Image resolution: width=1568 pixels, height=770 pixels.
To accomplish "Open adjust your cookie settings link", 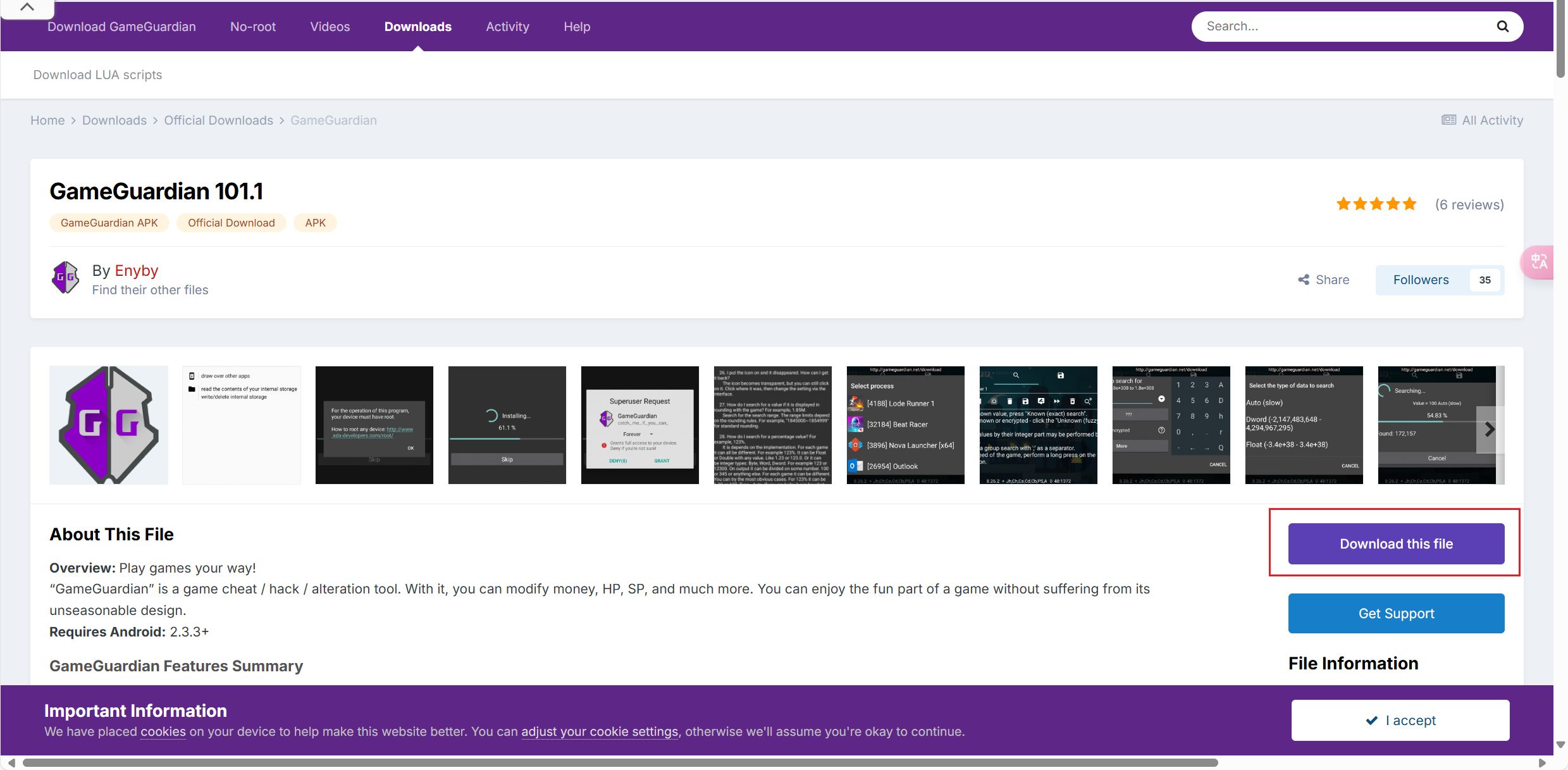I will coord(600,732).
